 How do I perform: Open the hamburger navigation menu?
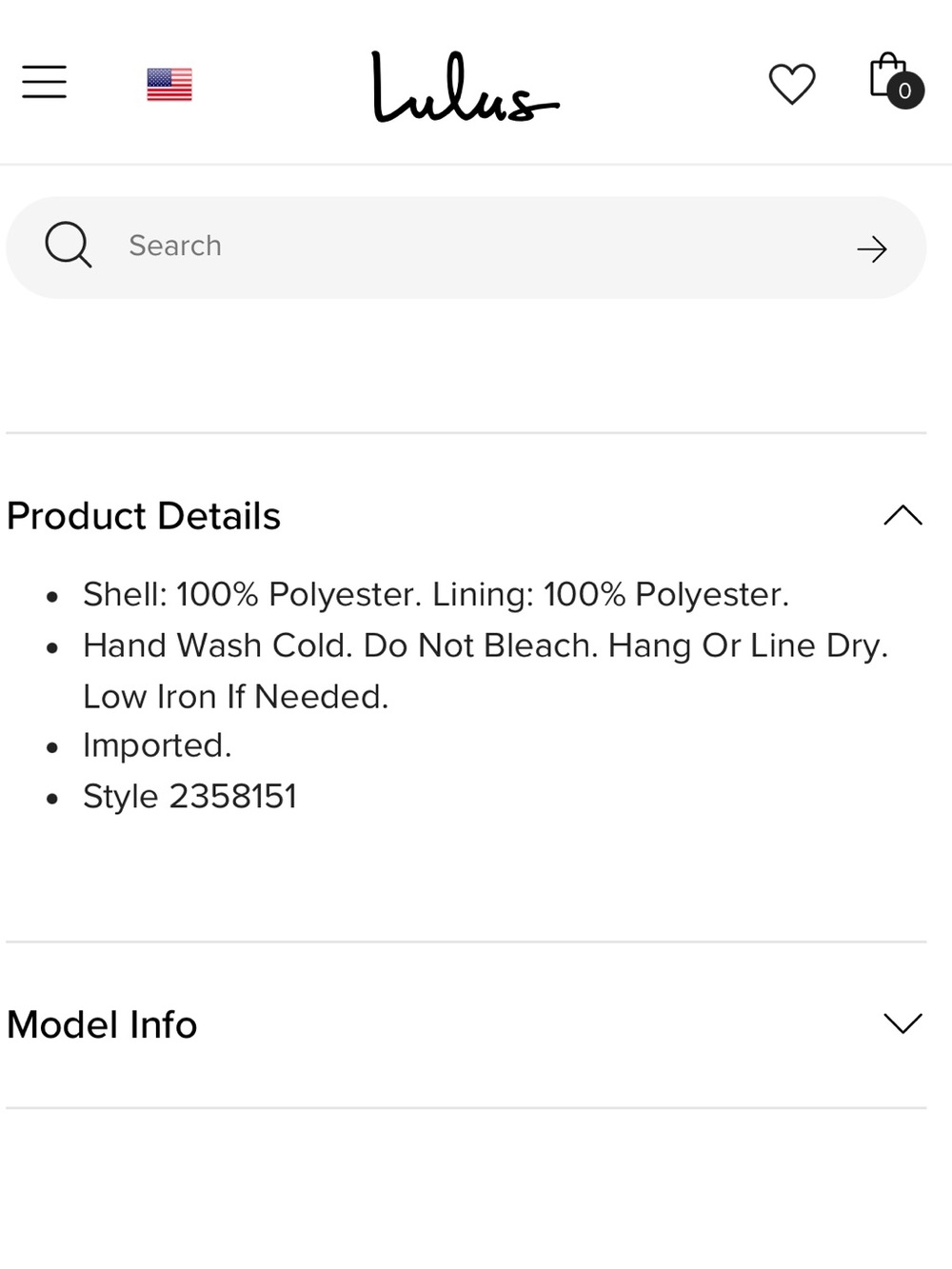[x=45, y=82]
